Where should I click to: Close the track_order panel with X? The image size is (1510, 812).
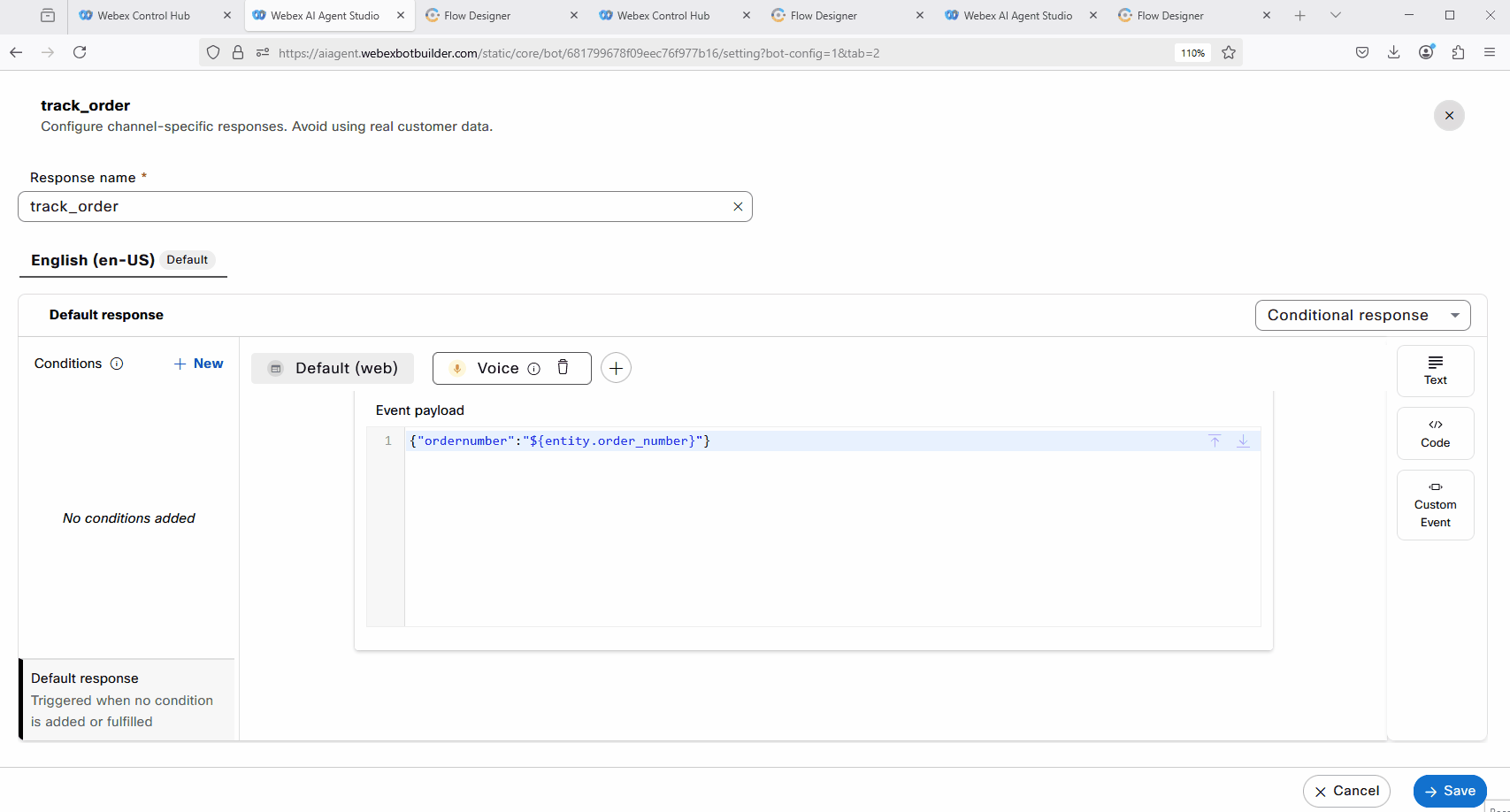point(1449,116)
